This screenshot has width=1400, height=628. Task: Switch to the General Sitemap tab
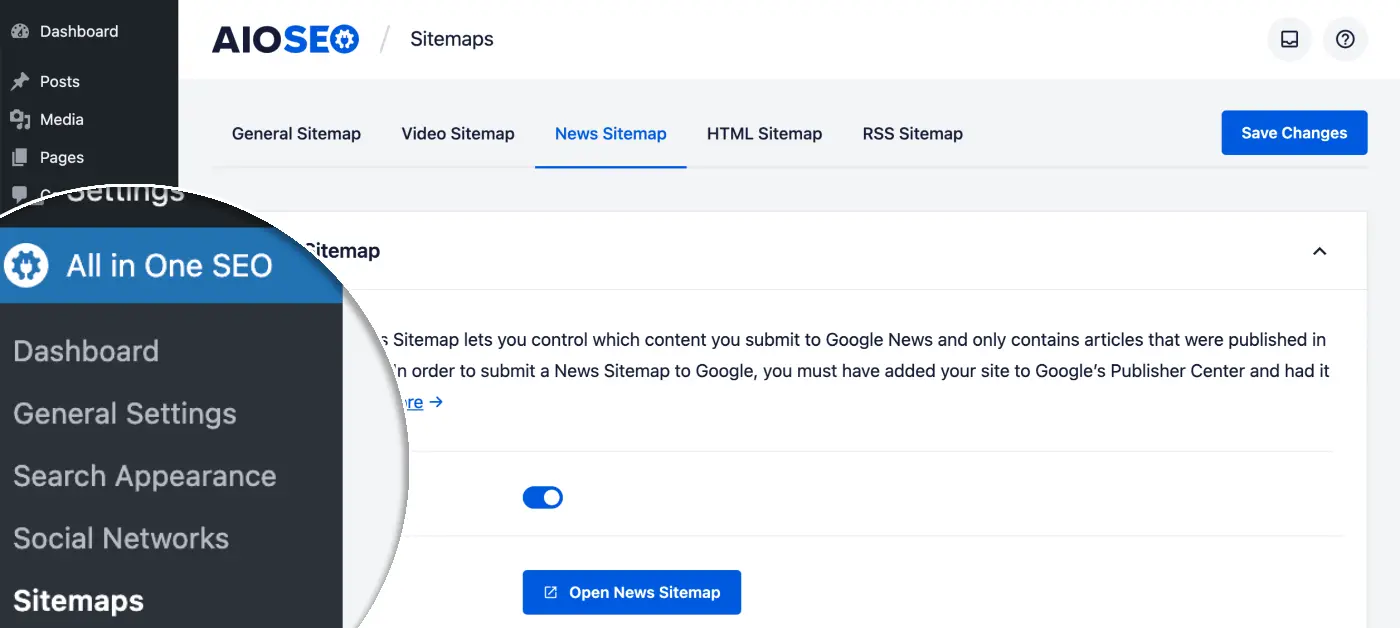(x=296, y=133)
